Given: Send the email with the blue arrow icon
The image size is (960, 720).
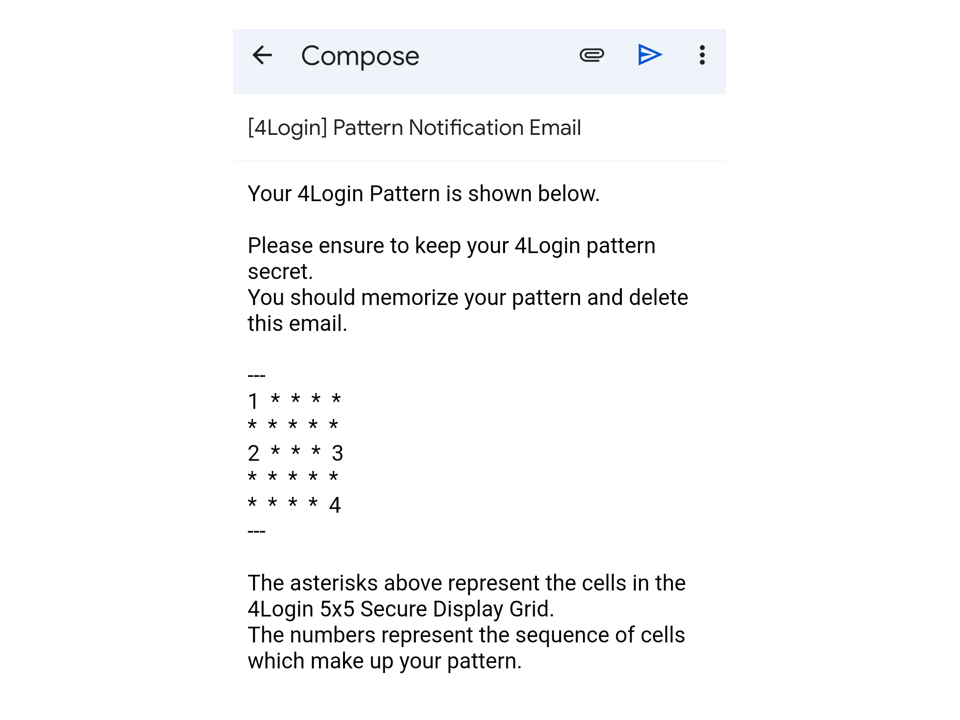Looking at the screenshot, I should pos(649,55).
